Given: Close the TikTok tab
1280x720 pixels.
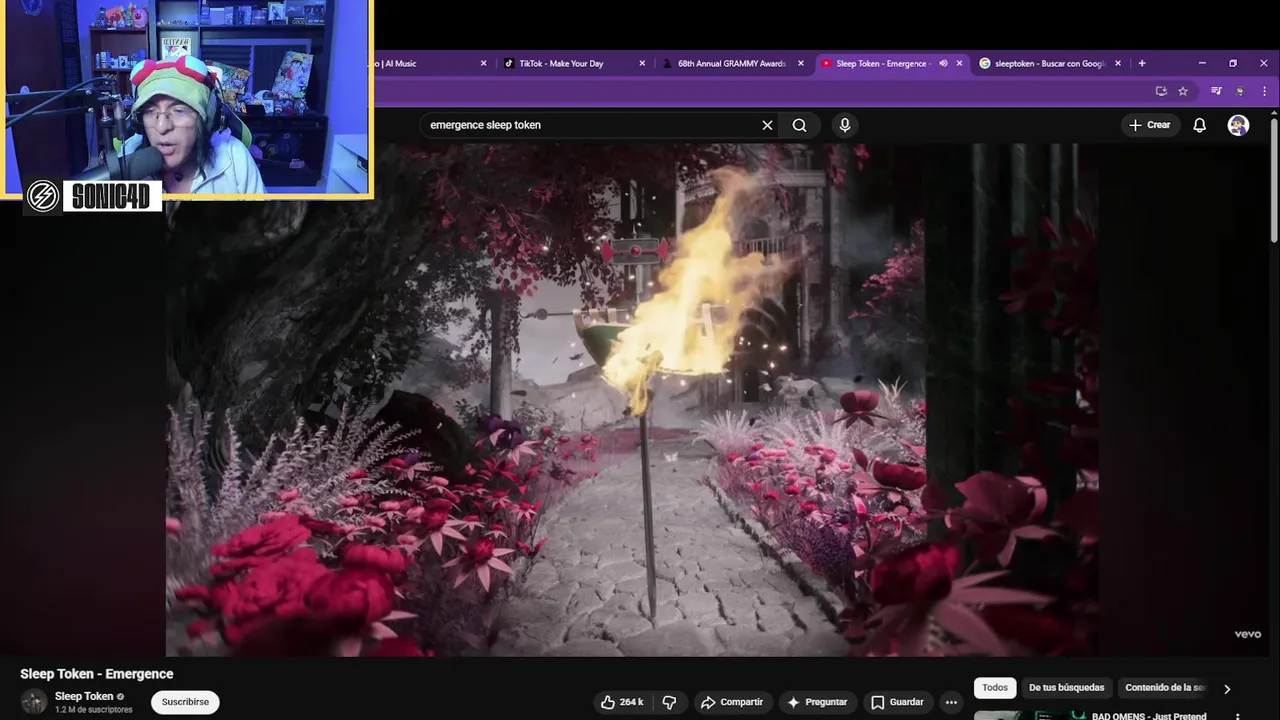Looking at the screenshot, I should (642, 63).
